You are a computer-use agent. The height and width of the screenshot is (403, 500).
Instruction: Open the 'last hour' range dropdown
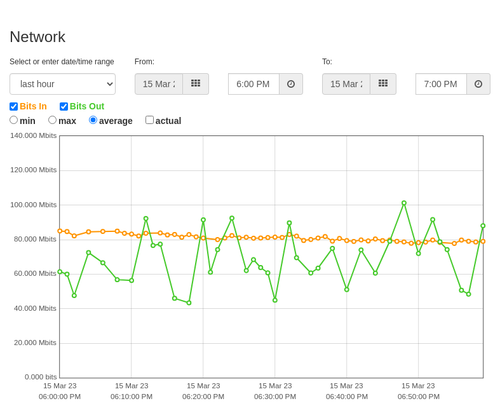click(63, 84)
